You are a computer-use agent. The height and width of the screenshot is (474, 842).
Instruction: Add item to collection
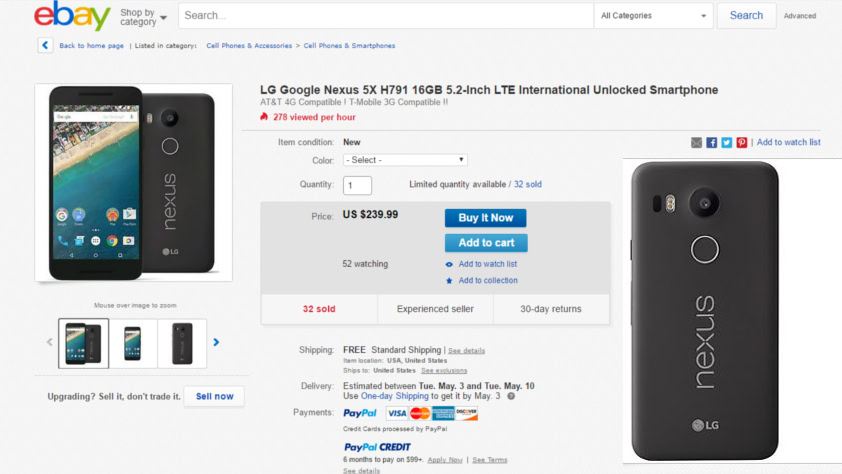(487, 281)
